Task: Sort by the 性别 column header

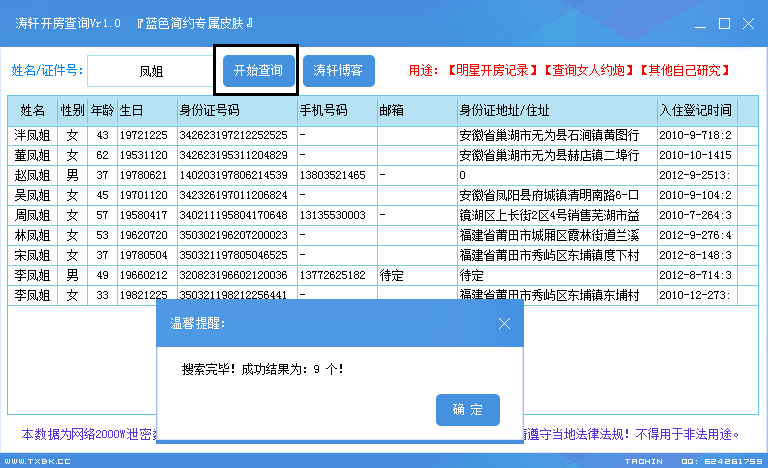Action: pyautogui.click(x=72, y=111)
